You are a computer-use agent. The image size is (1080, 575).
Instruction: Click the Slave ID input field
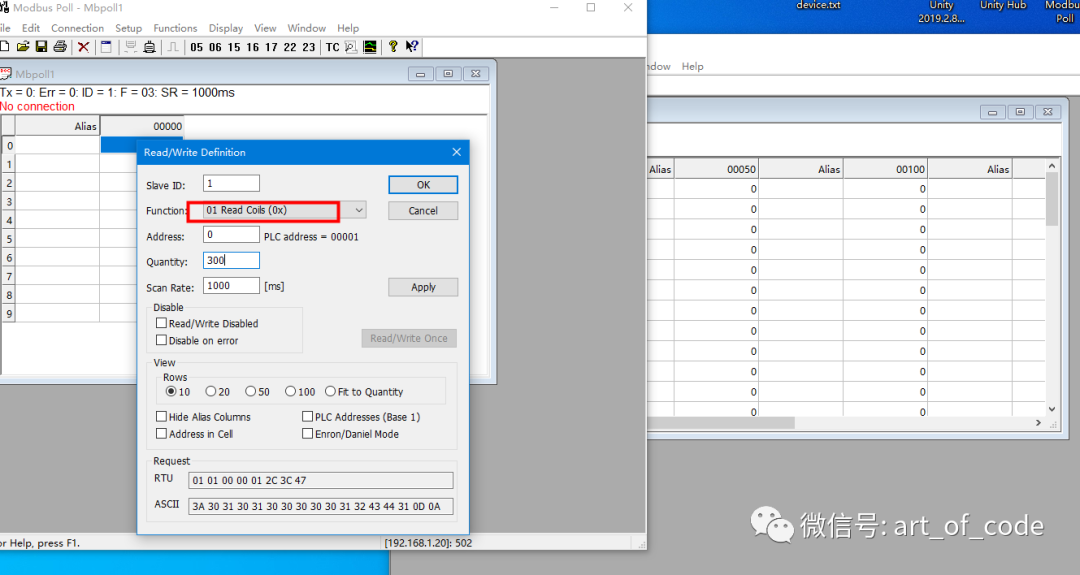pos(231,183)
